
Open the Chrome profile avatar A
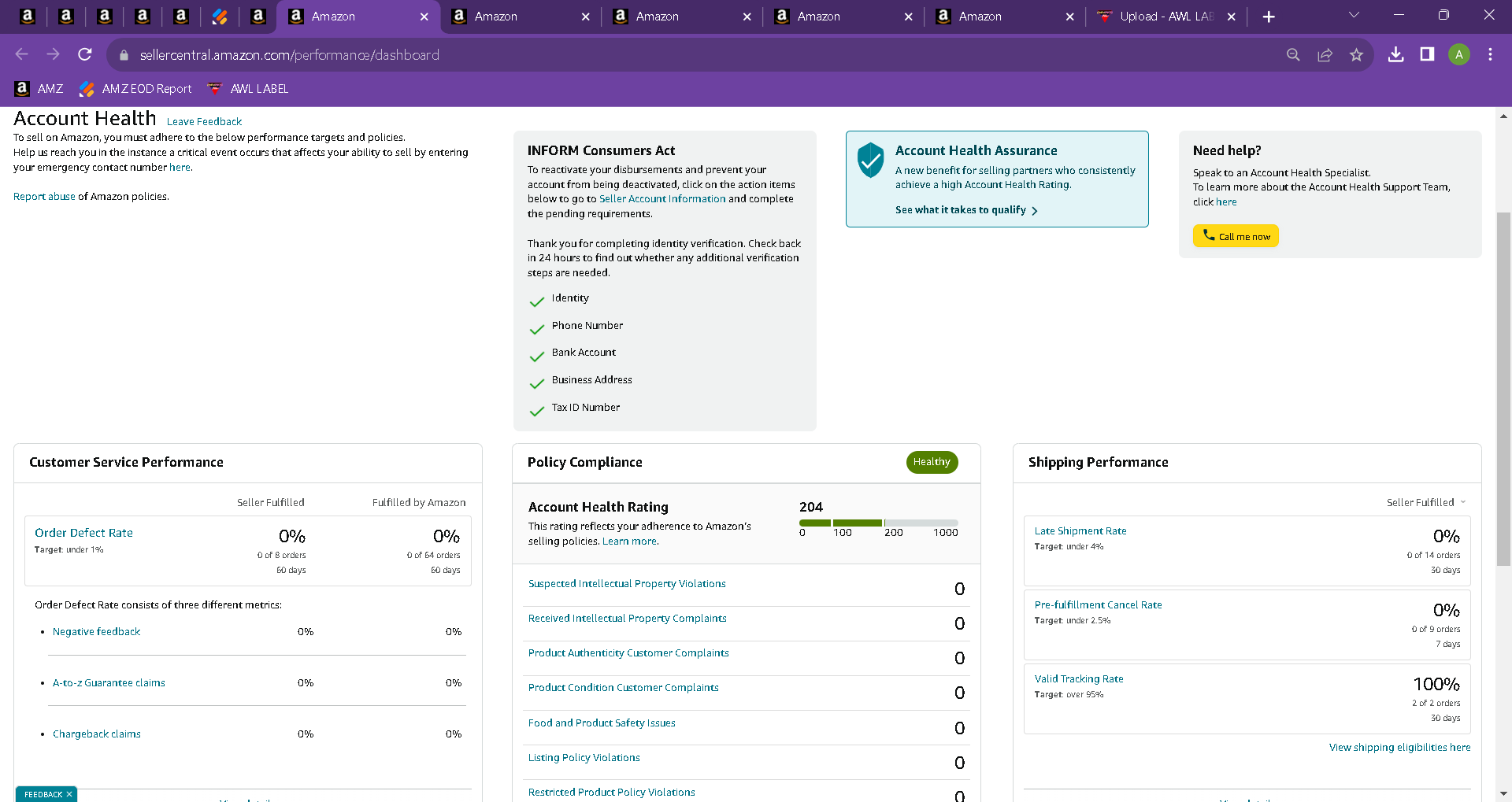coord(1459,54)
